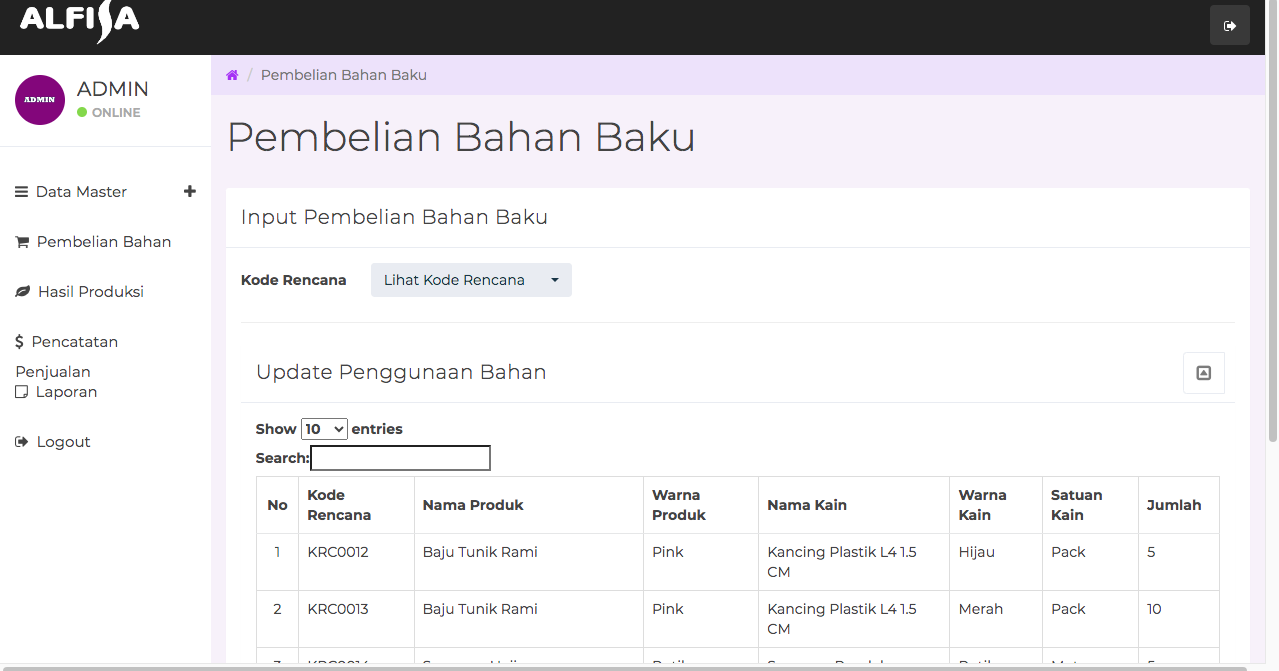Click the sidebar Logout icon
The width and height of the screenshot is (1279, 671).
coord(21,442)
